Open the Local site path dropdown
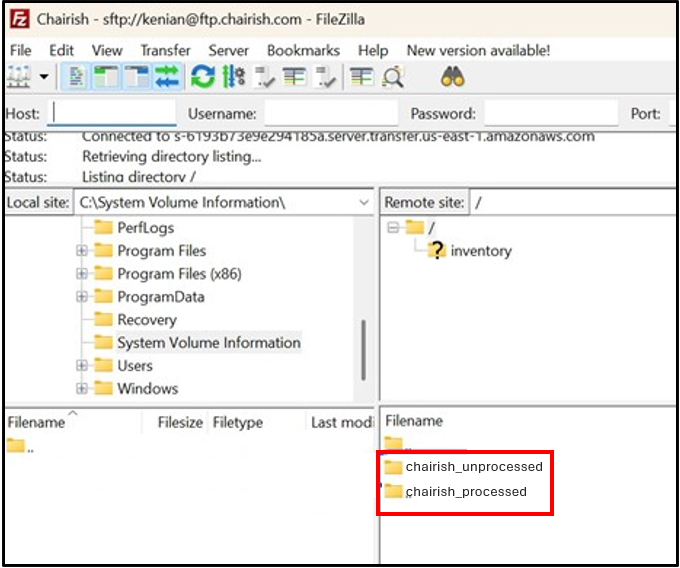 [x=364, y=202]
